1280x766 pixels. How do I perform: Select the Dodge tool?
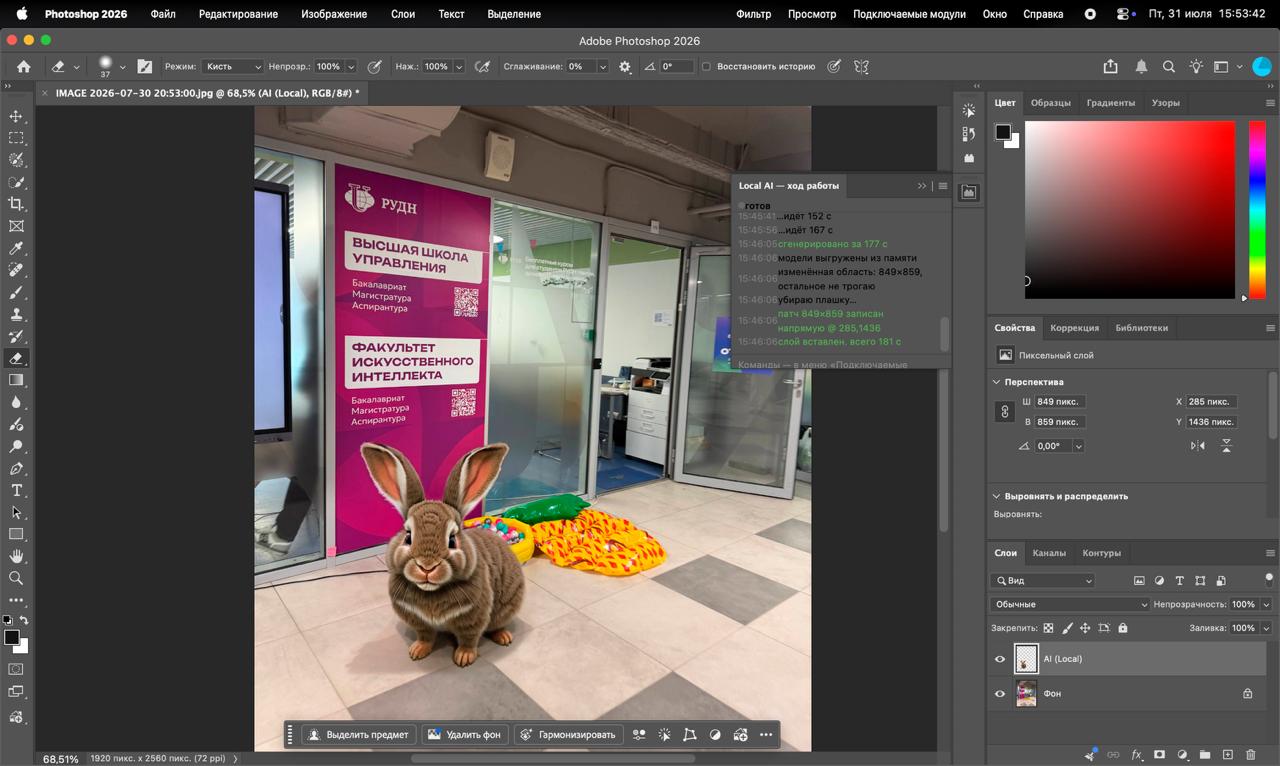point(16,446)
